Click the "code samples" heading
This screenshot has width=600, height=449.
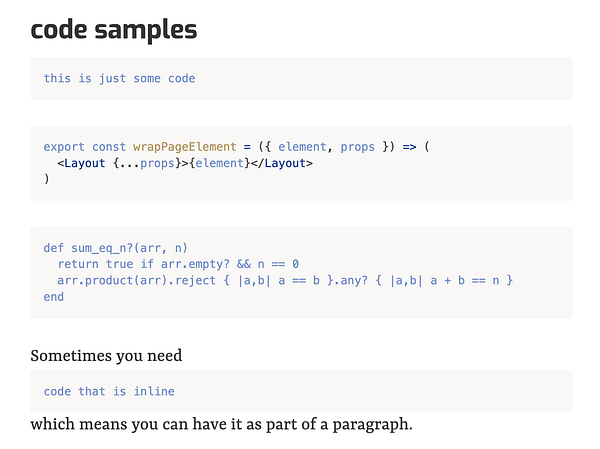point(114,29)
